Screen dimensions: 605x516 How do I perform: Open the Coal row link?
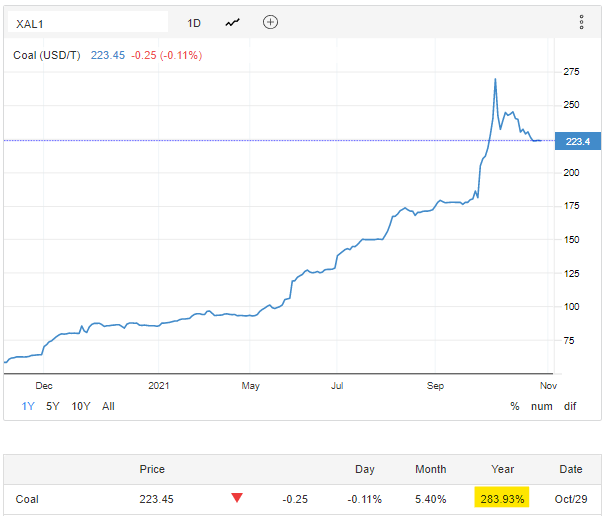[27, 499]
